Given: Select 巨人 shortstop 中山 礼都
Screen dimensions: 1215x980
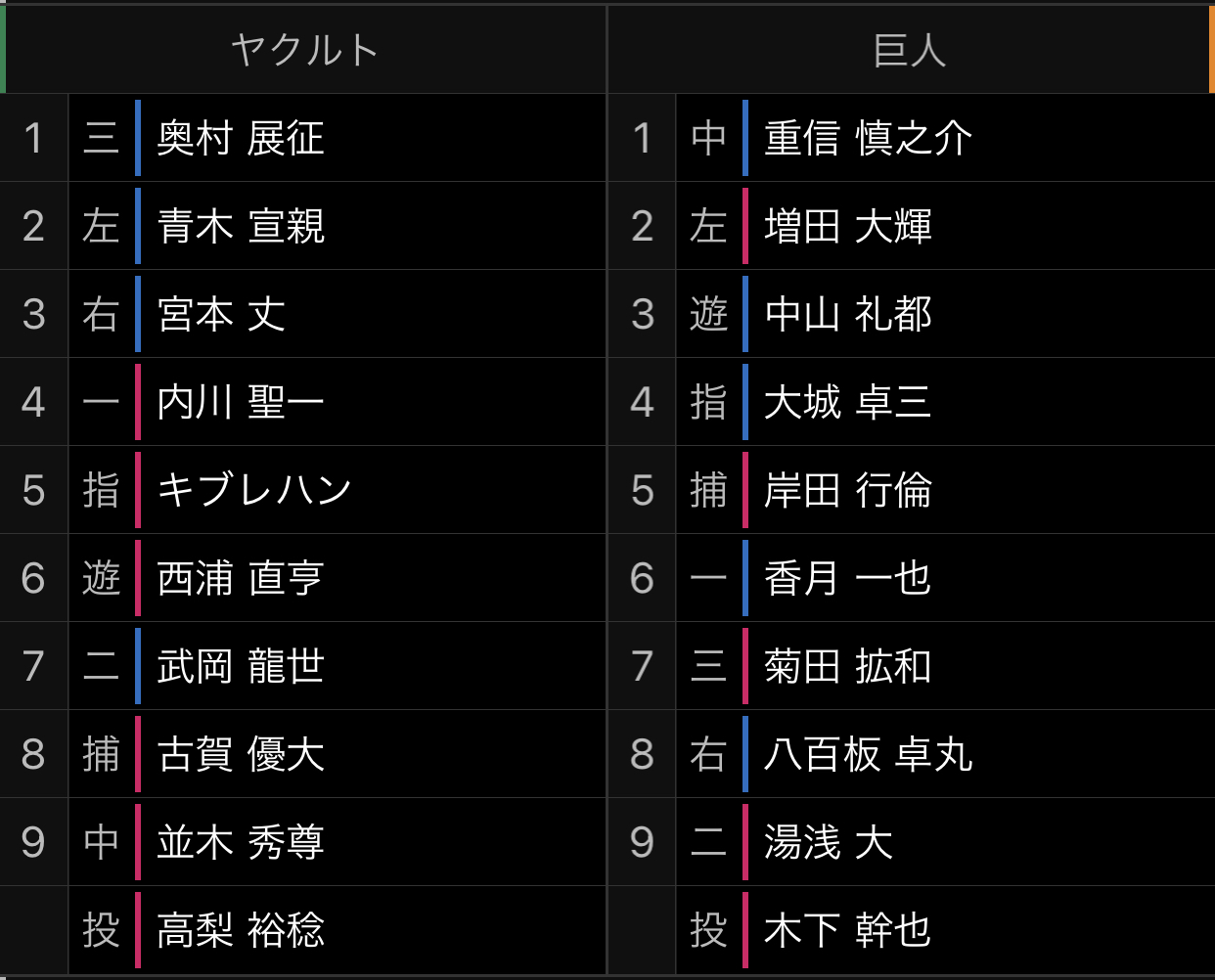Looking at the screenshot, I should [848, 314].
